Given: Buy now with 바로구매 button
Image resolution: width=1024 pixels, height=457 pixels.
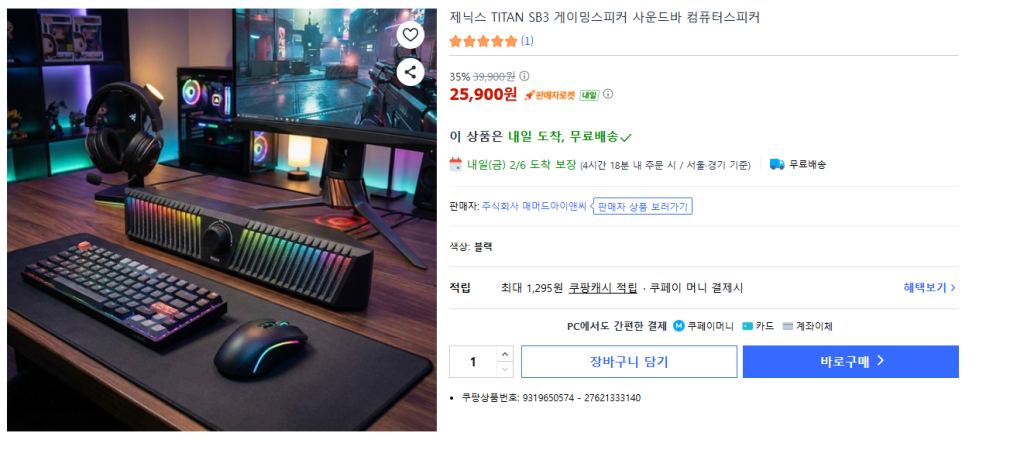Looking at the screenshot, I should (x=851, y=362).
